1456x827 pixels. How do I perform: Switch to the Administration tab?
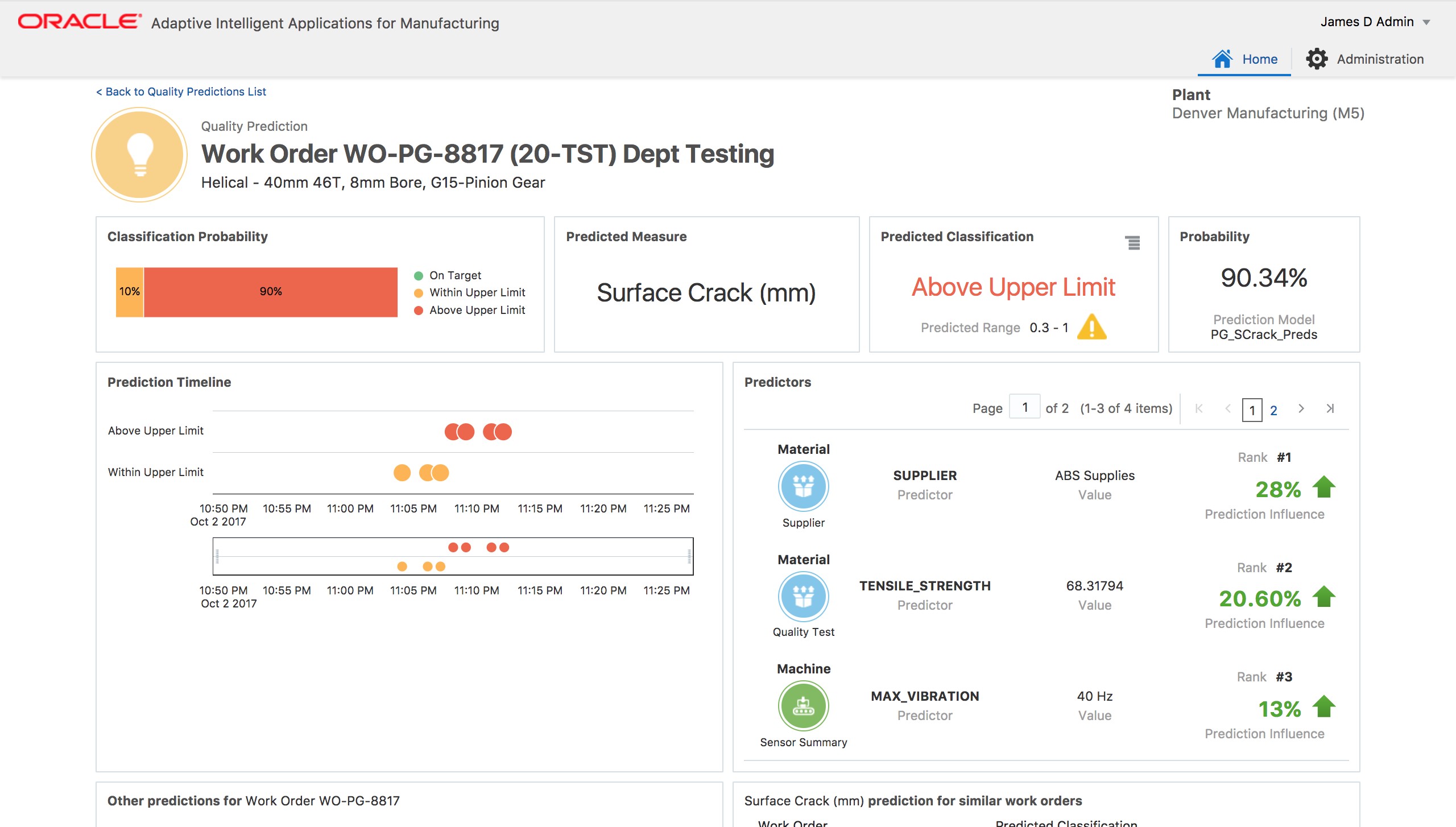click(x=1366, y=59)
